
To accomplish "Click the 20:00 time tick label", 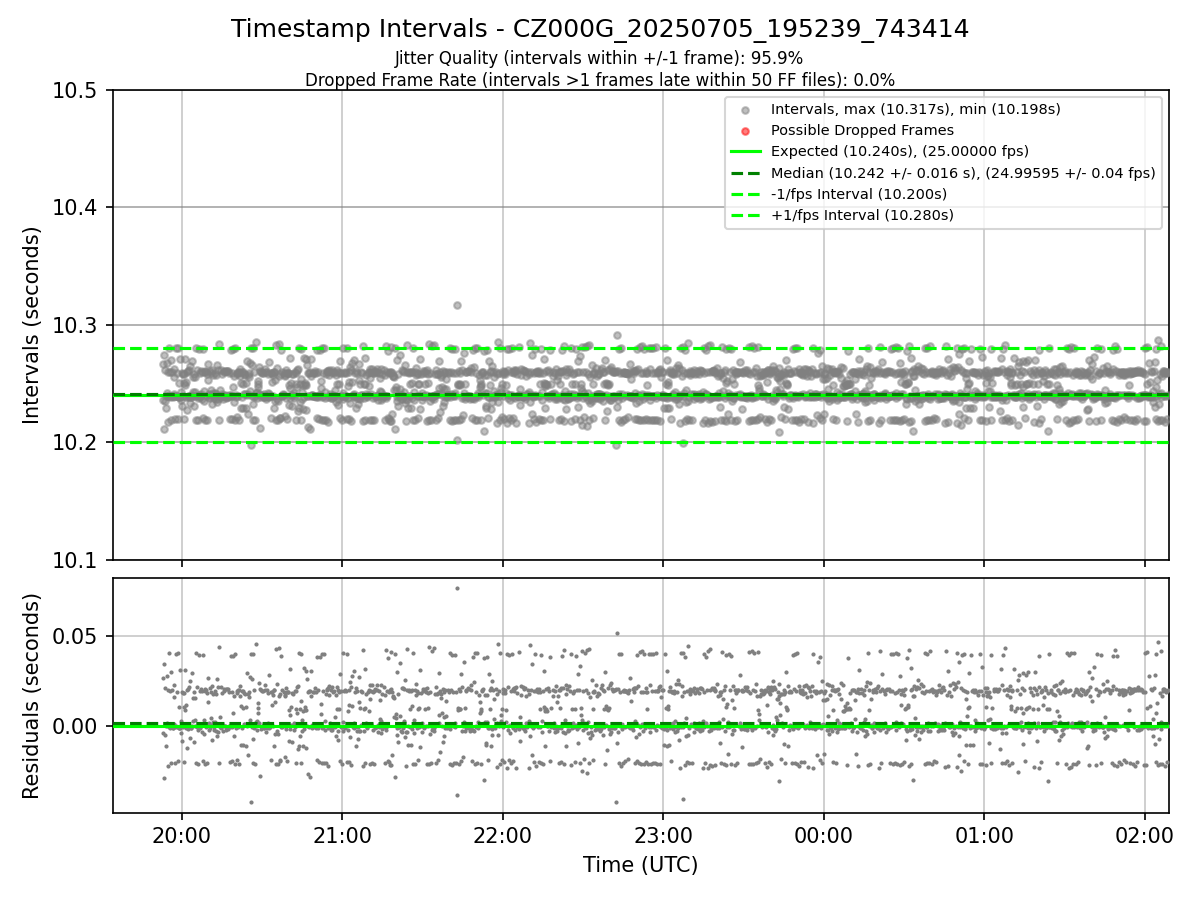I will point(181,834).
